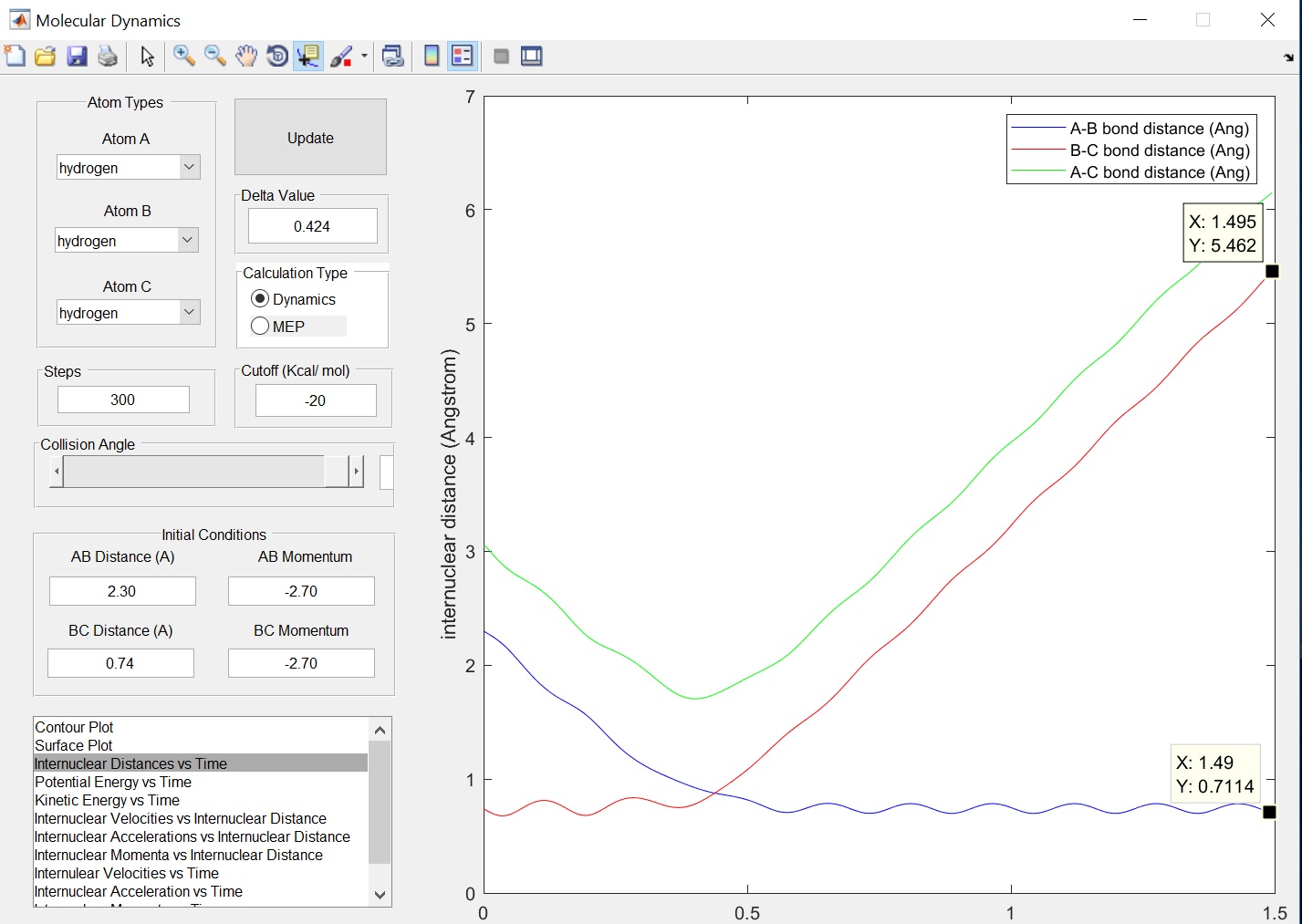Screen dimensions: 1302x924
Task: Select the Dynamics calculation type
Action: (260, 299)
